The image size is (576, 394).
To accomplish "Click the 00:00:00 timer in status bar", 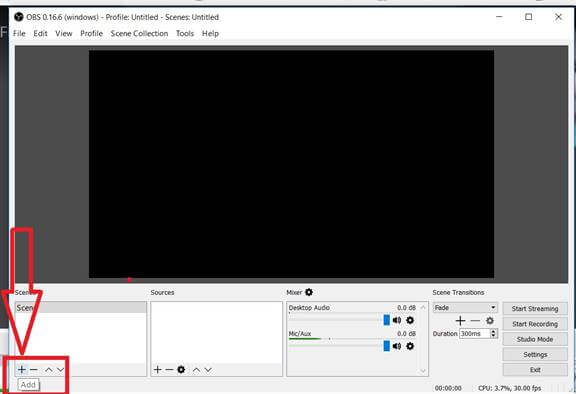I will point(448,388).
